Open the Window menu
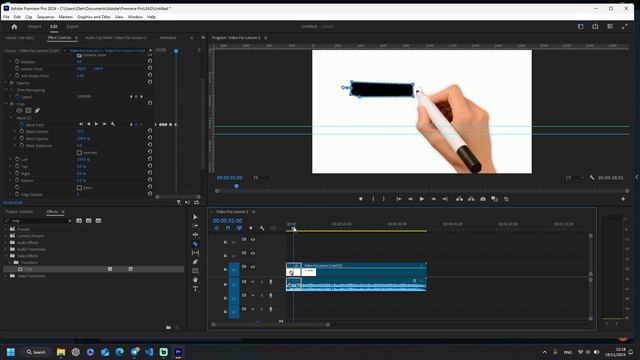The image size is (640, 360). point(135,17)
